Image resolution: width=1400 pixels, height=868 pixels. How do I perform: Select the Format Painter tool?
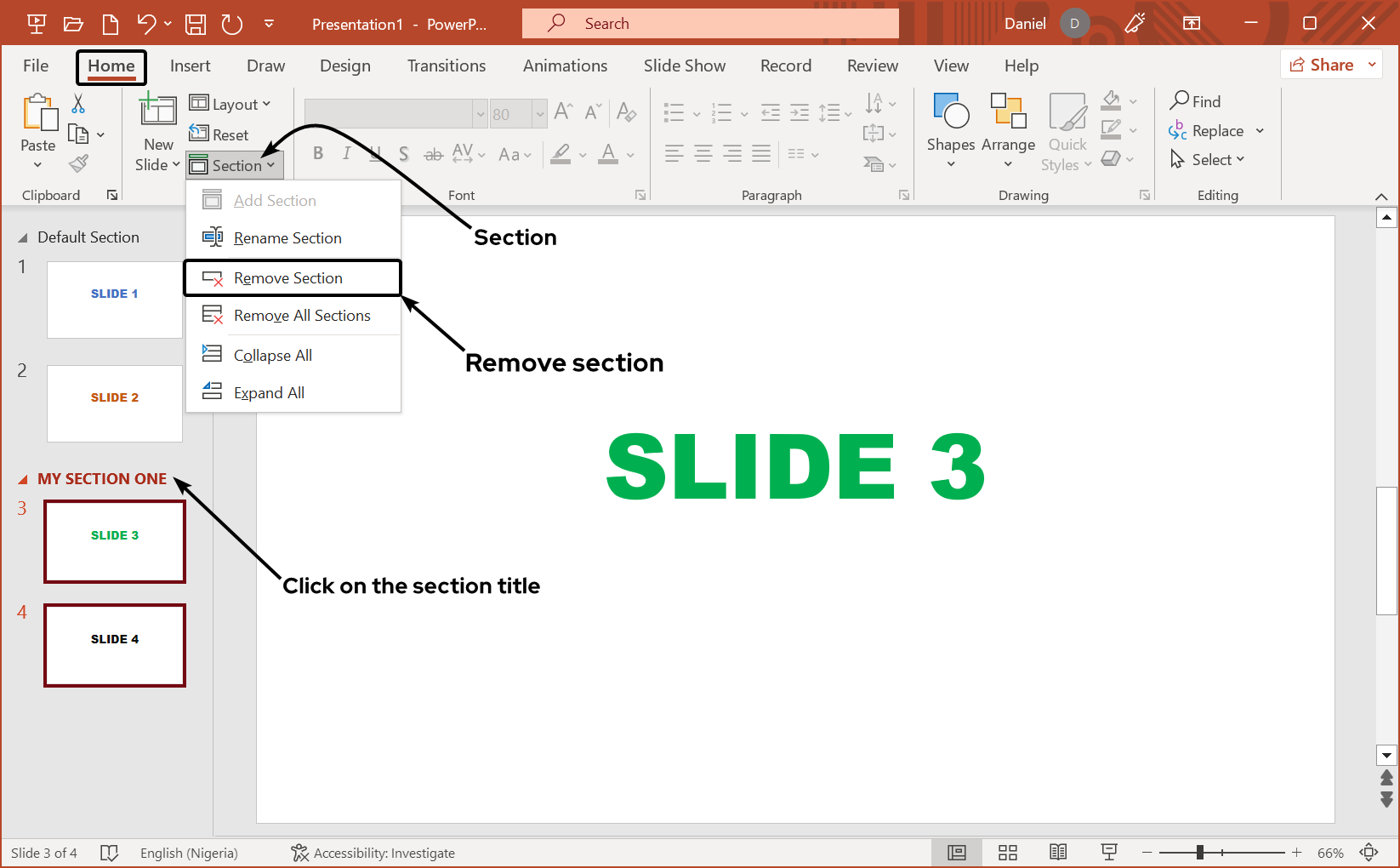(79, 163)
